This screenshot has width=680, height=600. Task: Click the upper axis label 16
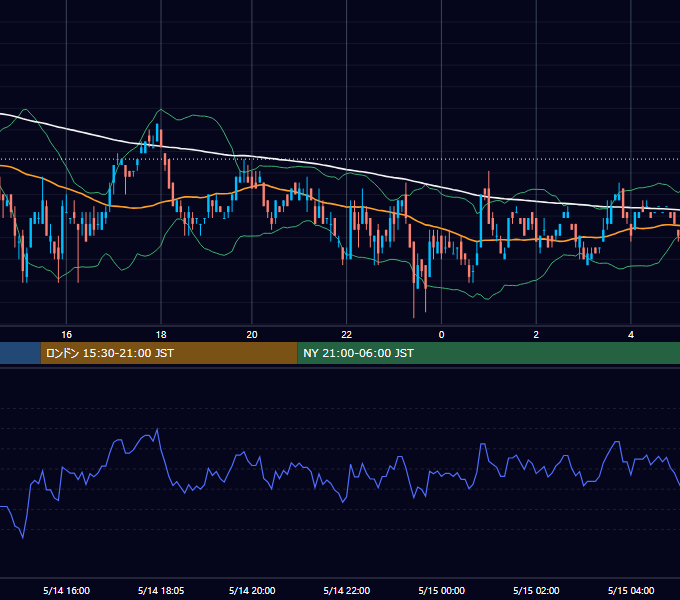66,335
